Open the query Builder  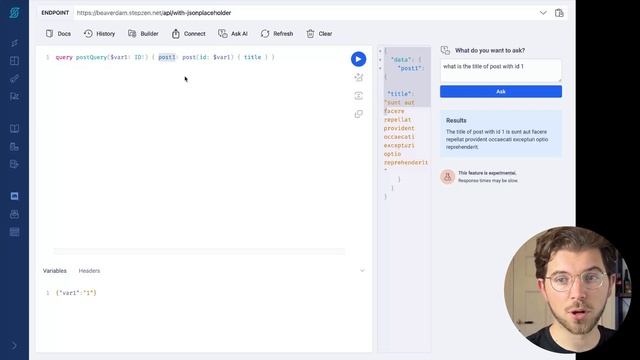(143, 34)
